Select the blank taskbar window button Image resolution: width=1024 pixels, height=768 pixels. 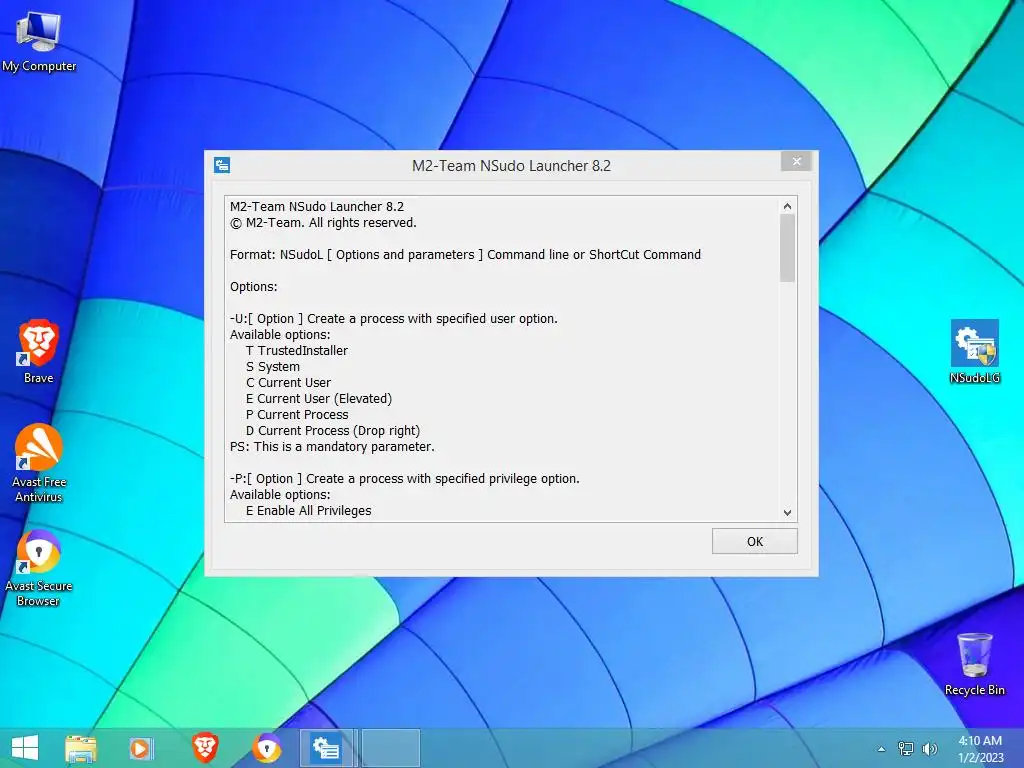pyautogui.click(x=391, y=748)
